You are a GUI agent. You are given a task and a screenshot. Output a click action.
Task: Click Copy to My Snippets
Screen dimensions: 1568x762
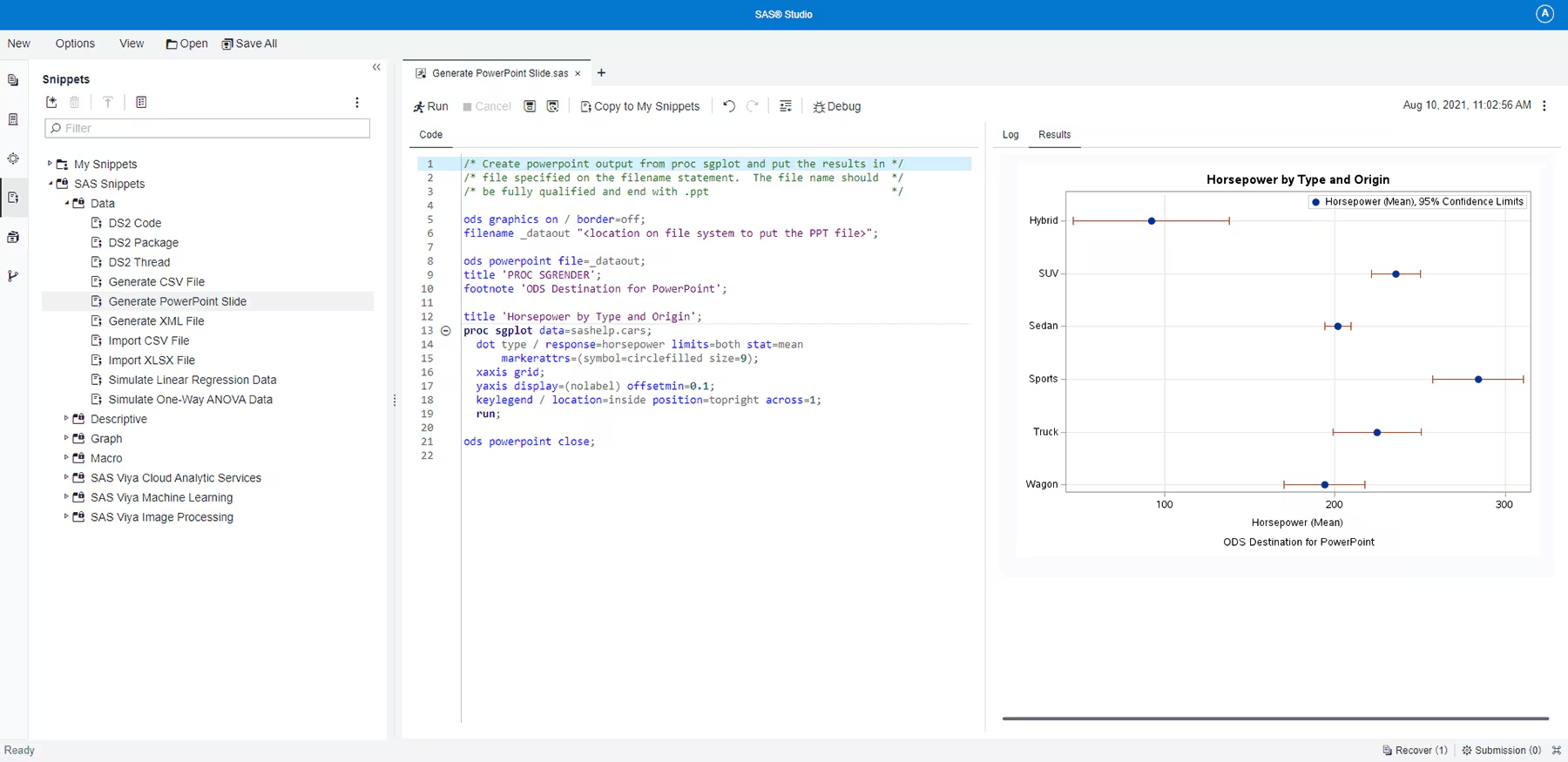[640, 106]
